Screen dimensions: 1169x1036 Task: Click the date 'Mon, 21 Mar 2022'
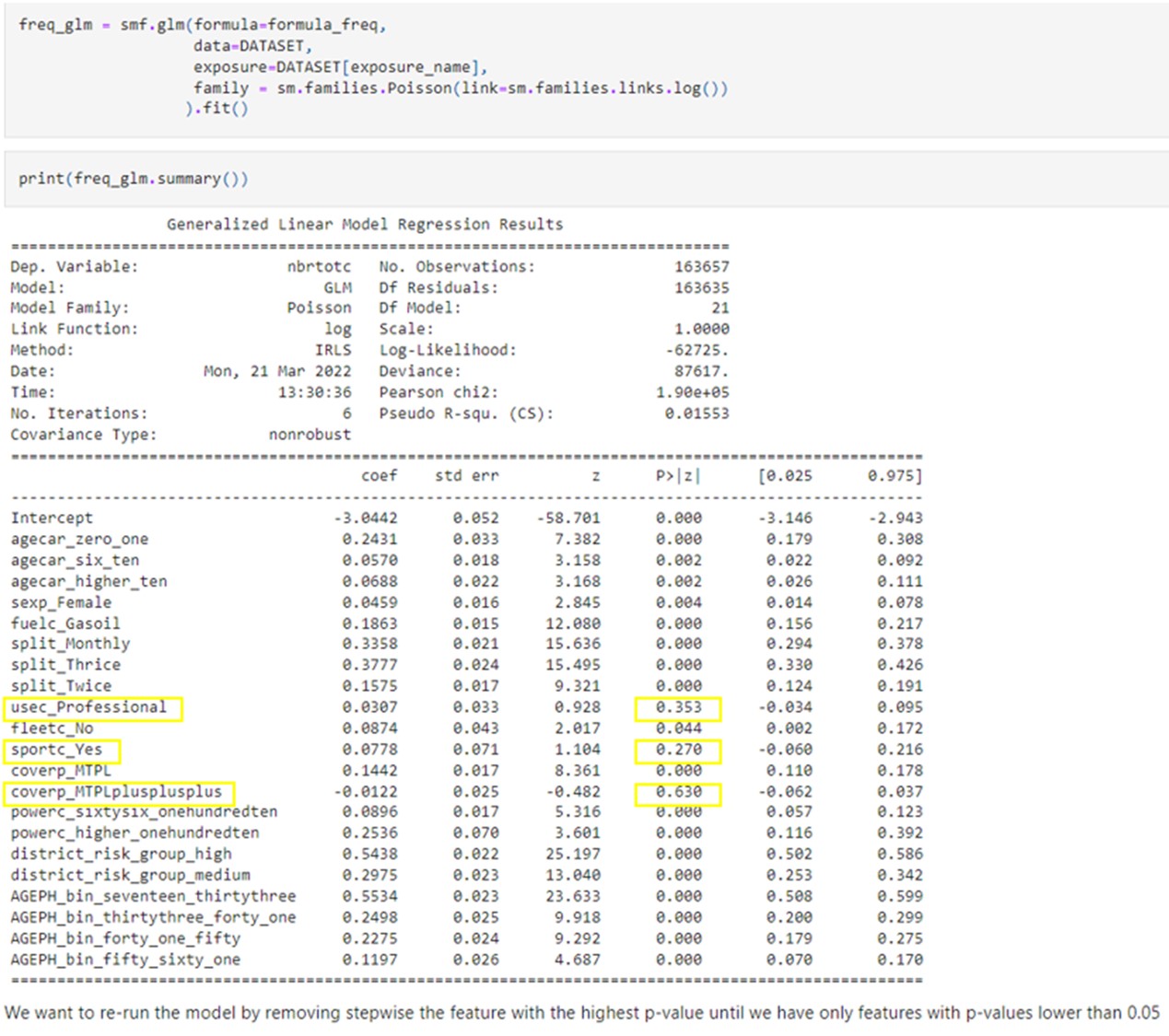[277, 372]
